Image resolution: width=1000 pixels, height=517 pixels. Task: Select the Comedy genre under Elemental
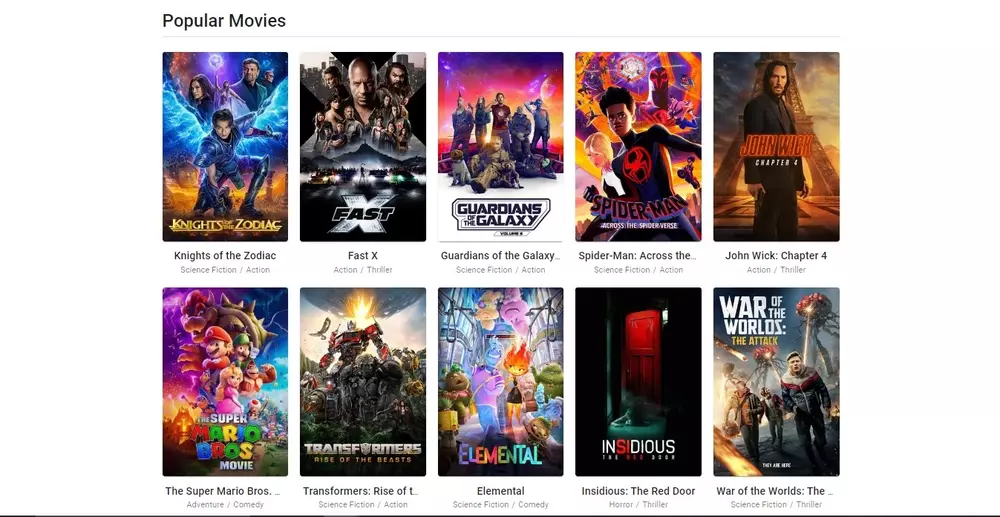(533, 504)
